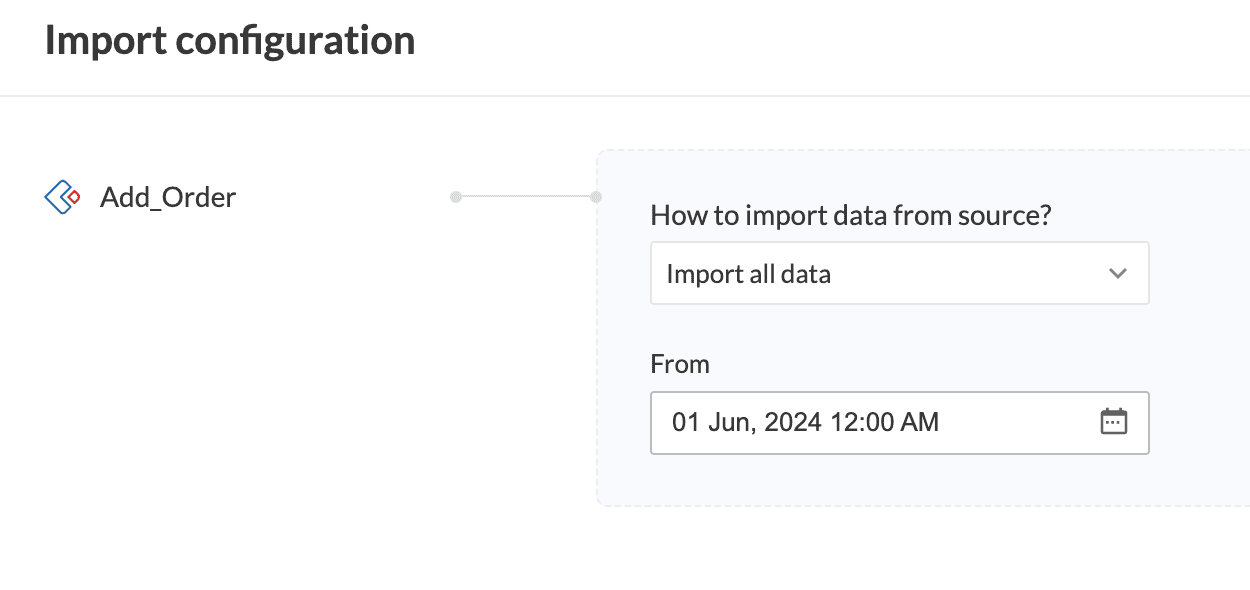This screenshot has height=590, width=1250.
Task: Click the year "2024" in From date
Action: (794, 422)
